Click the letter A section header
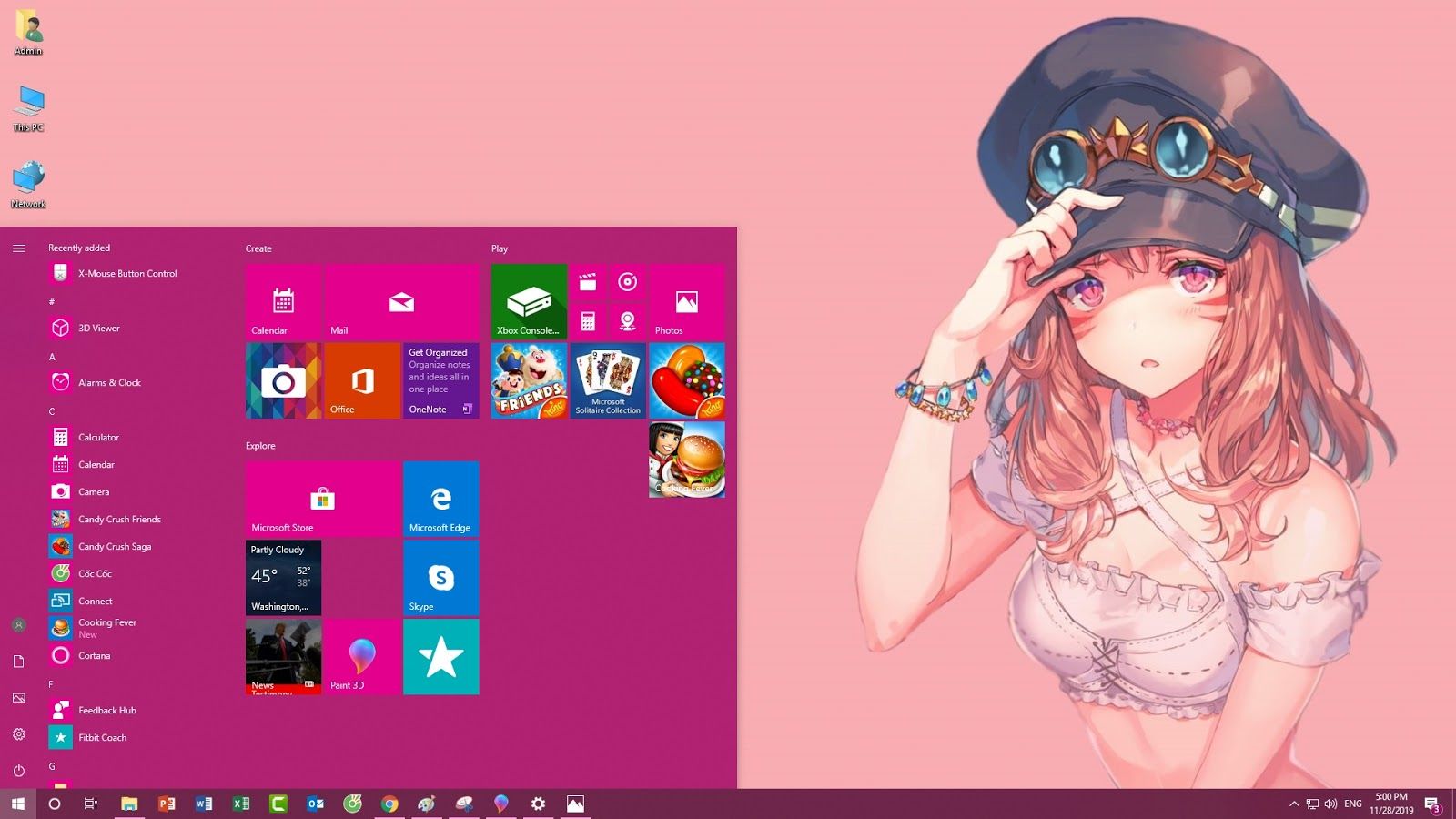The height and width of the screenshot is (819, 1456). pos(52,357)
